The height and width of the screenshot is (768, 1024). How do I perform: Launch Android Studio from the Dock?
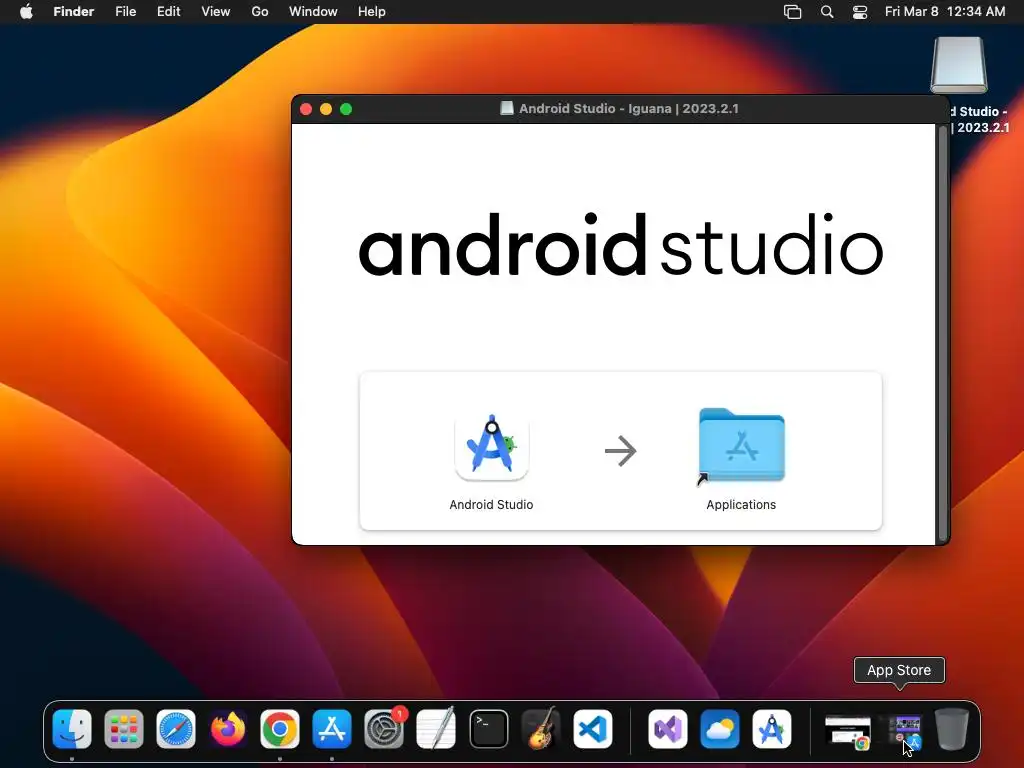pos(772,728)
